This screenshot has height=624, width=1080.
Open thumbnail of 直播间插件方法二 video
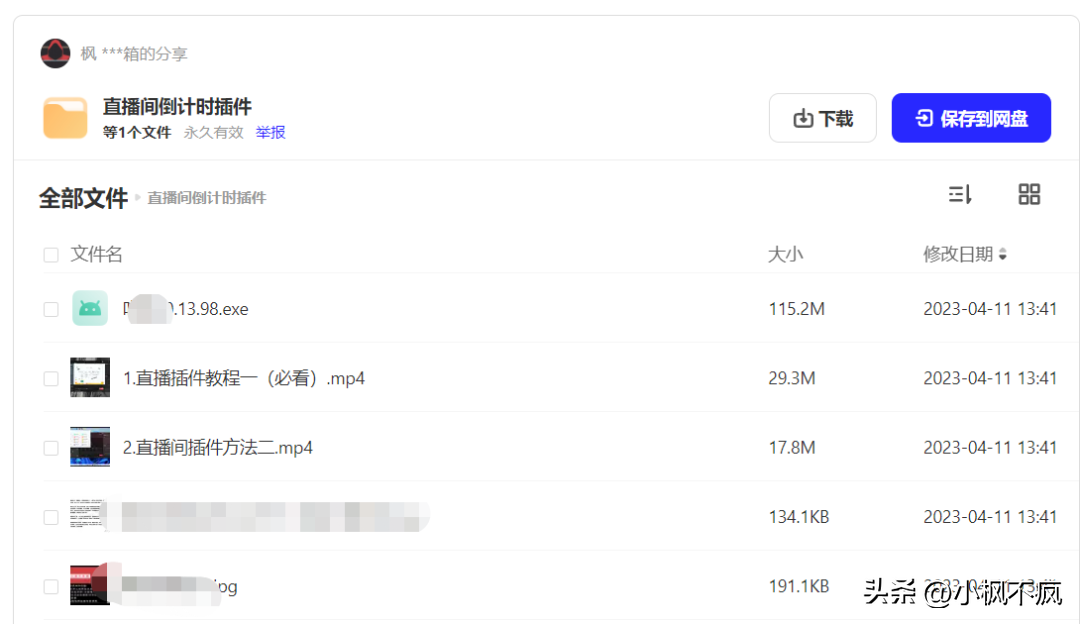90,447
